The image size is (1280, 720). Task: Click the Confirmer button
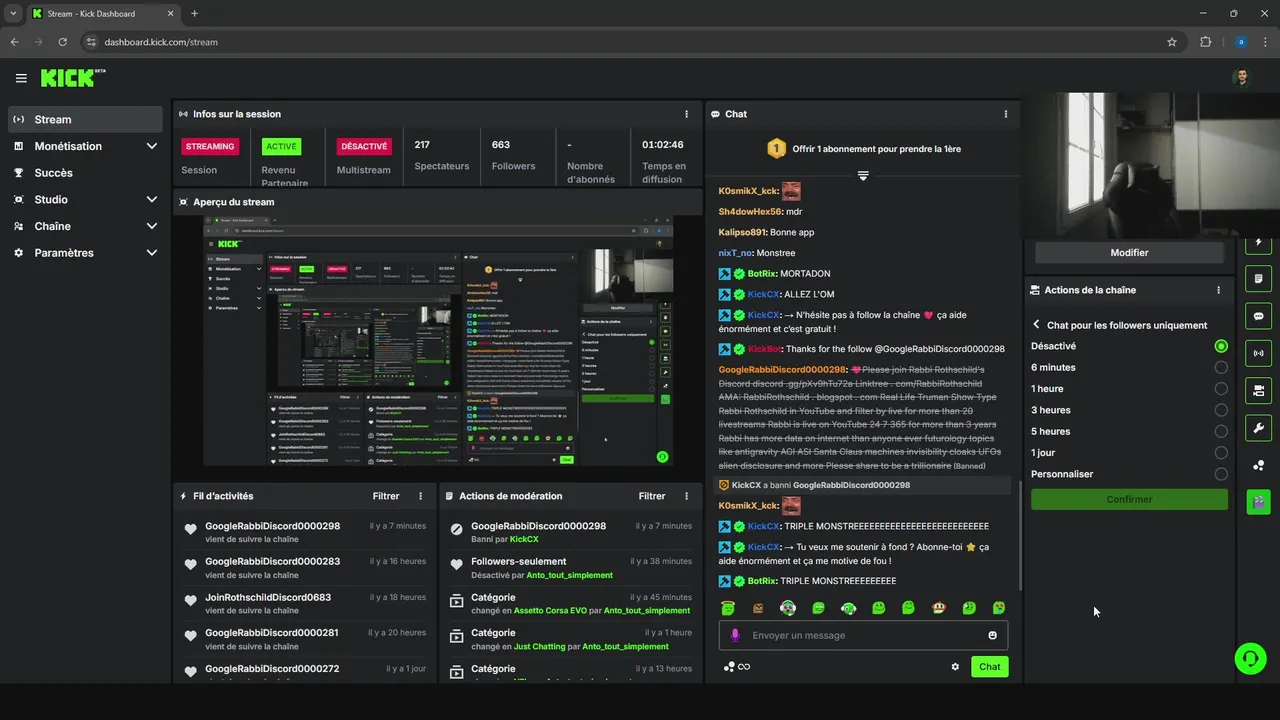pyautogui.click(x=1129, y=499)
